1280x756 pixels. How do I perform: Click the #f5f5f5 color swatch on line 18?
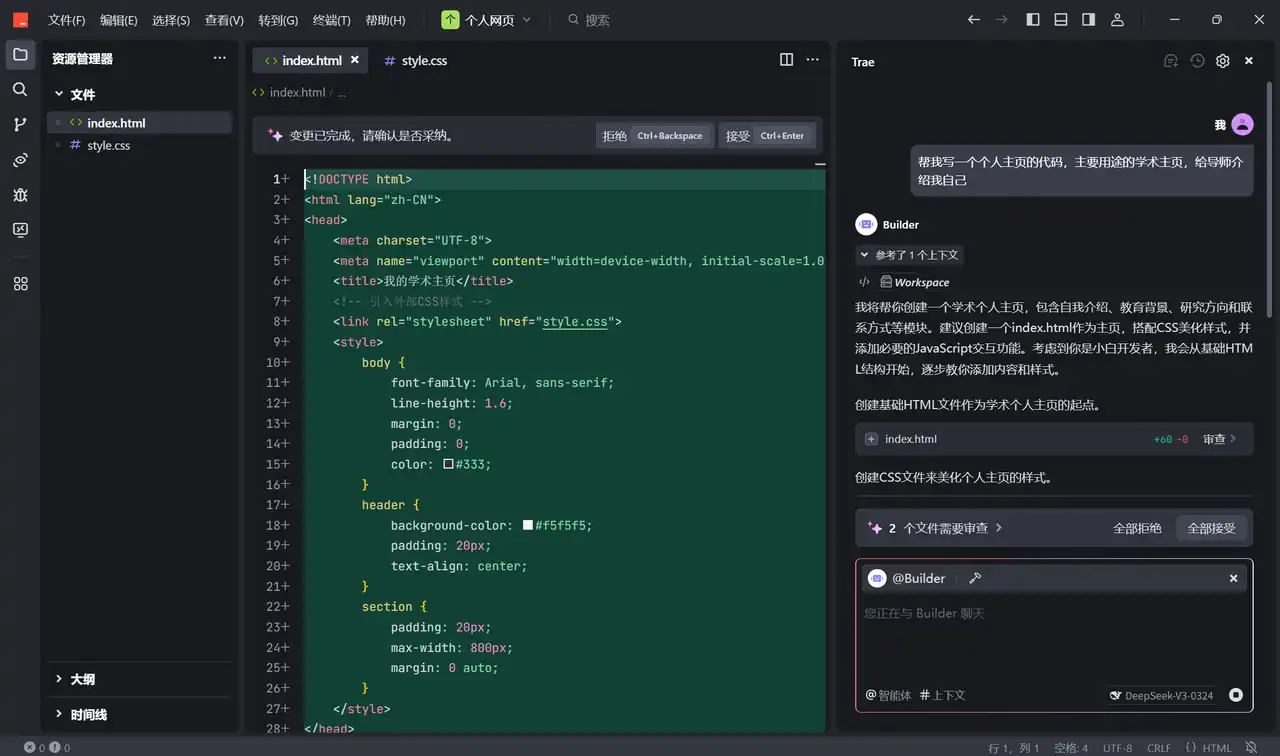click(528, 525)
